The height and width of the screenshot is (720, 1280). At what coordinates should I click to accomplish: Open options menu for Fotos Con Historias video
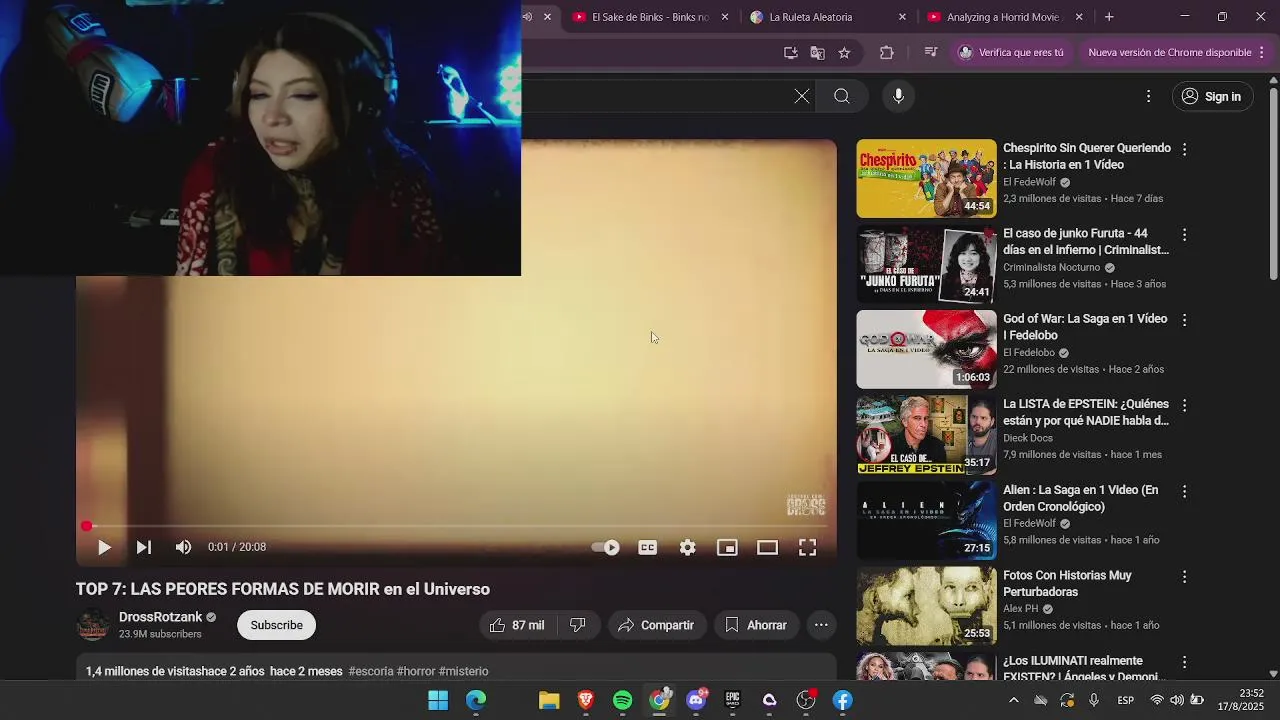coord(1184,576)
